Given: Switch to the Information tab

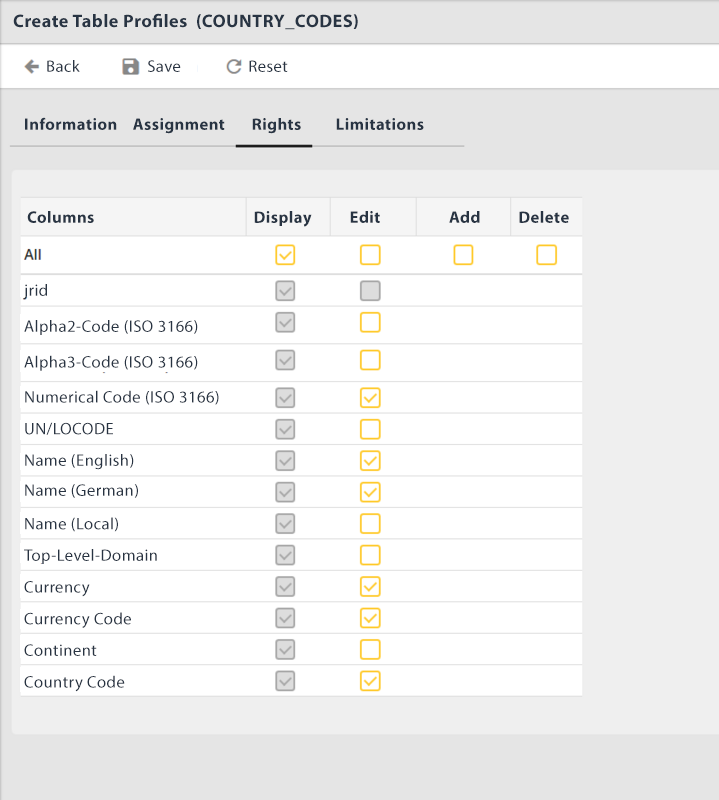Looking at the screenshot, I should click(x=70, y=124).
